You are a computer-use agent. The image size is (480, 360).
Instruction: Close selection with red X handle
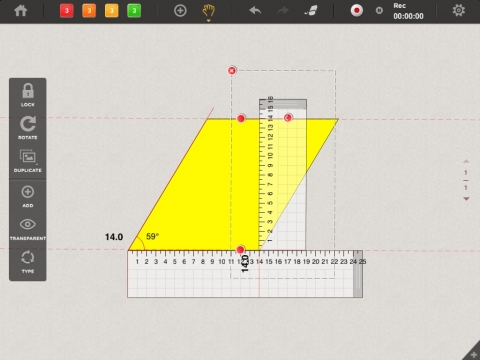point(232,70)
